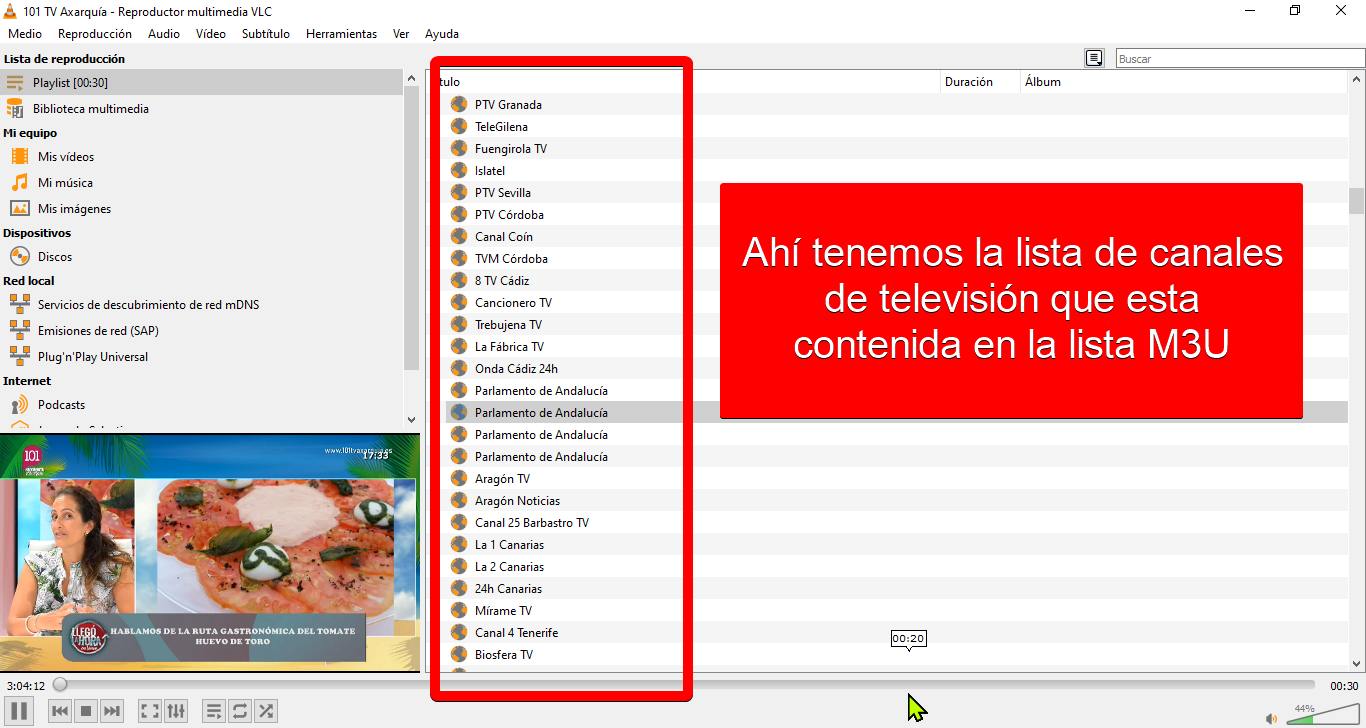Open the Medio menu

(25, 33)
